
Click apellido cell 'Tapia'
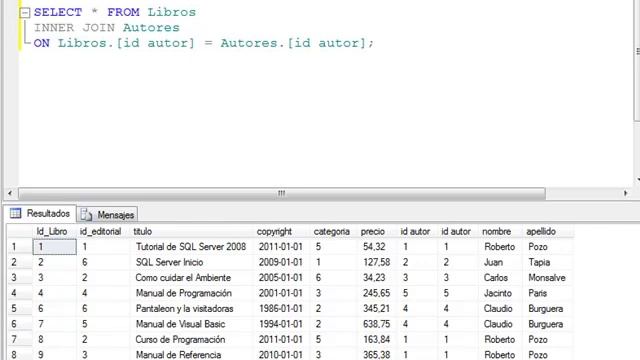tap(548, 262)
